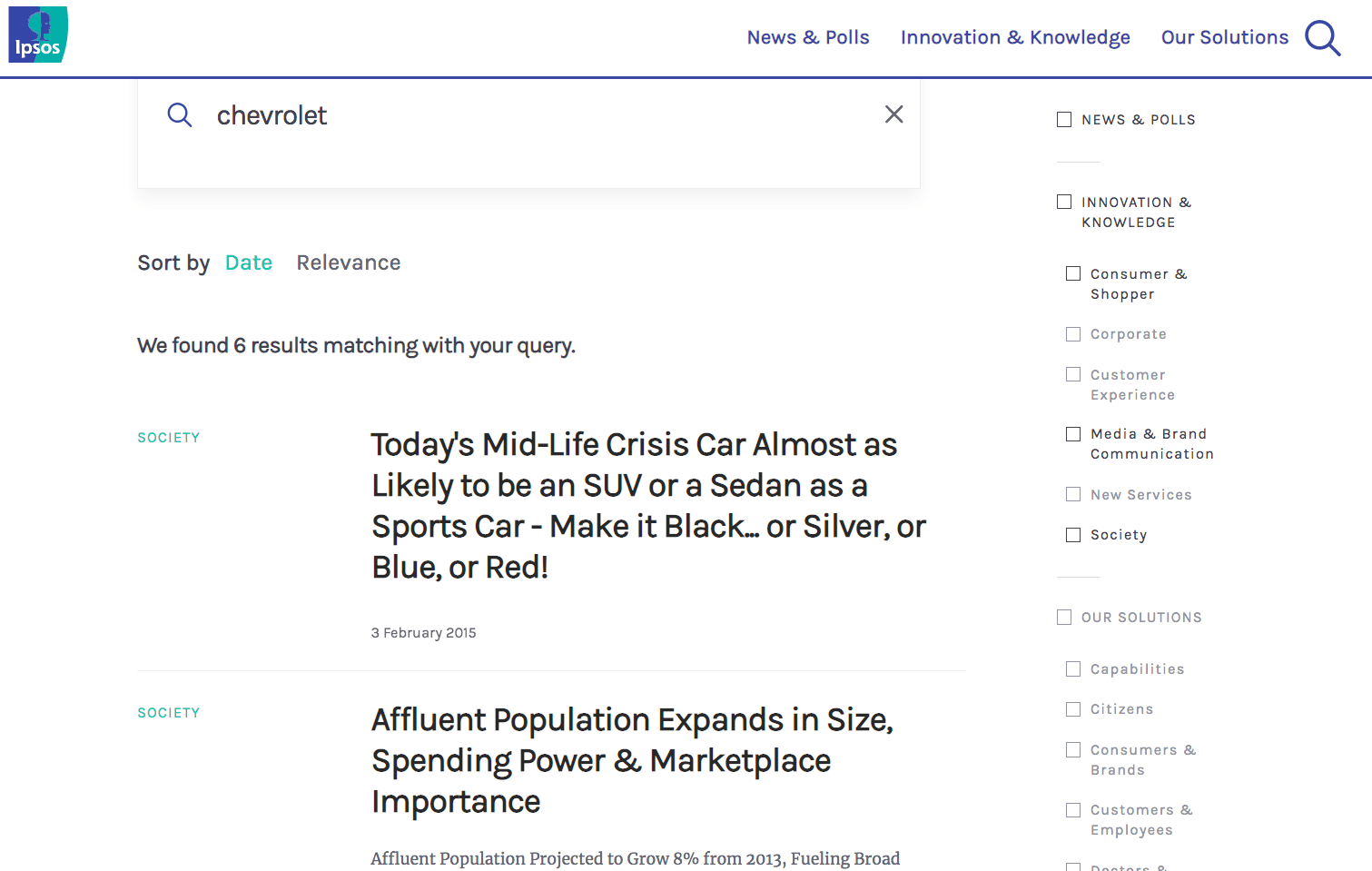
Task: Check the INNOVATION & KNOWLEDGE filter
Action: (1064, 202)
